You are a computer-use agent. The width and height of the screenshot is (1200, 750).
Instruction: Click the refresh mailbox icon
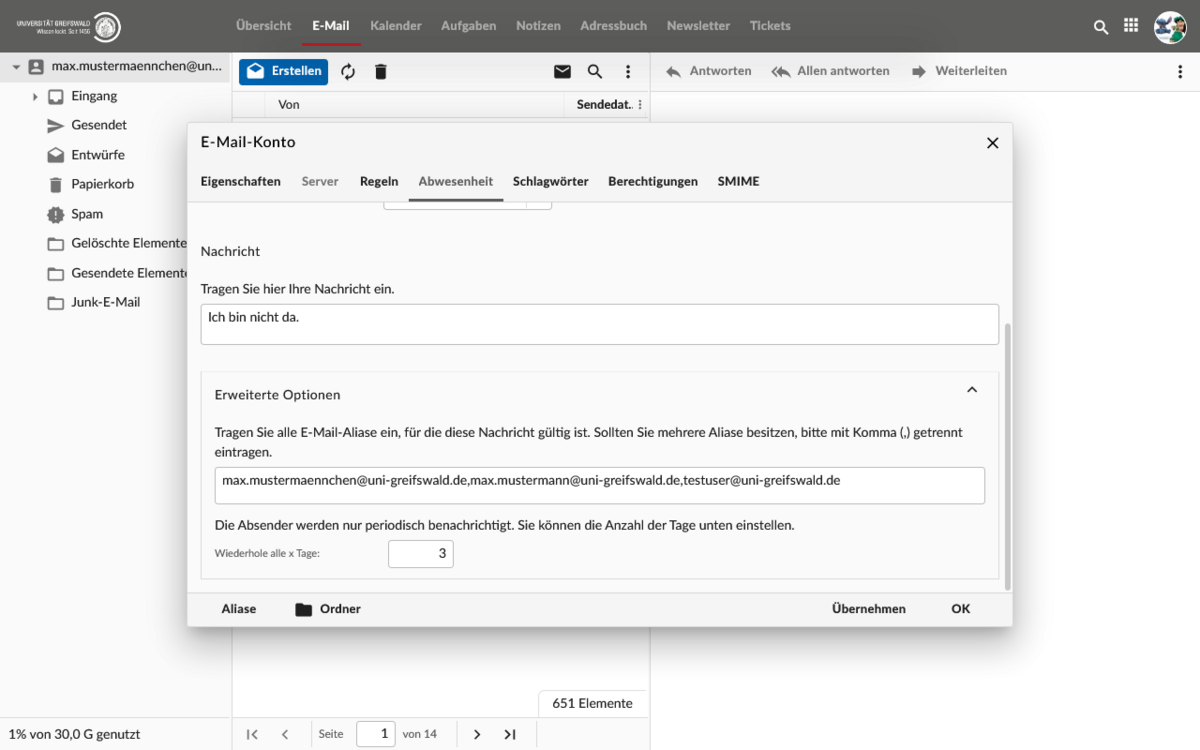(348, 72)
